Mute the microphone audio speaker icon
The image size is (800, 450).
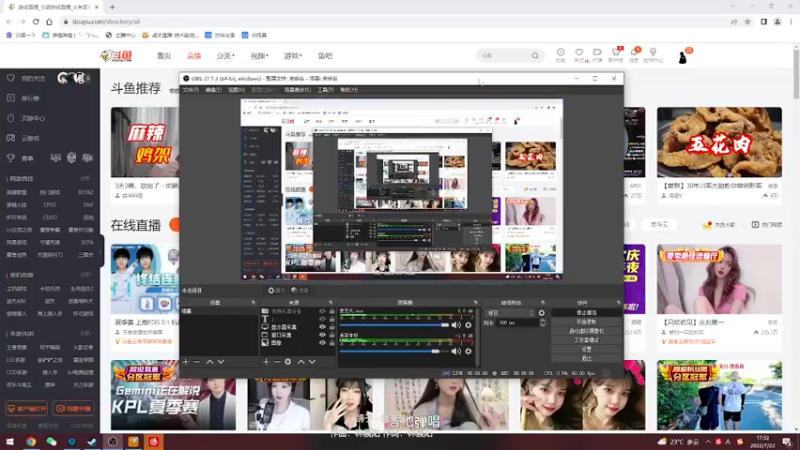[456, 325]
